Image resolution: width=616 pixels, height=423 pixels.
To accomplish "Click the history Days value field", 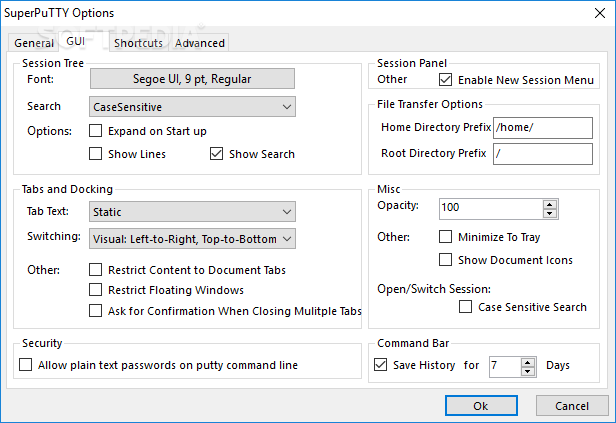I will click(x=505, y=367).
